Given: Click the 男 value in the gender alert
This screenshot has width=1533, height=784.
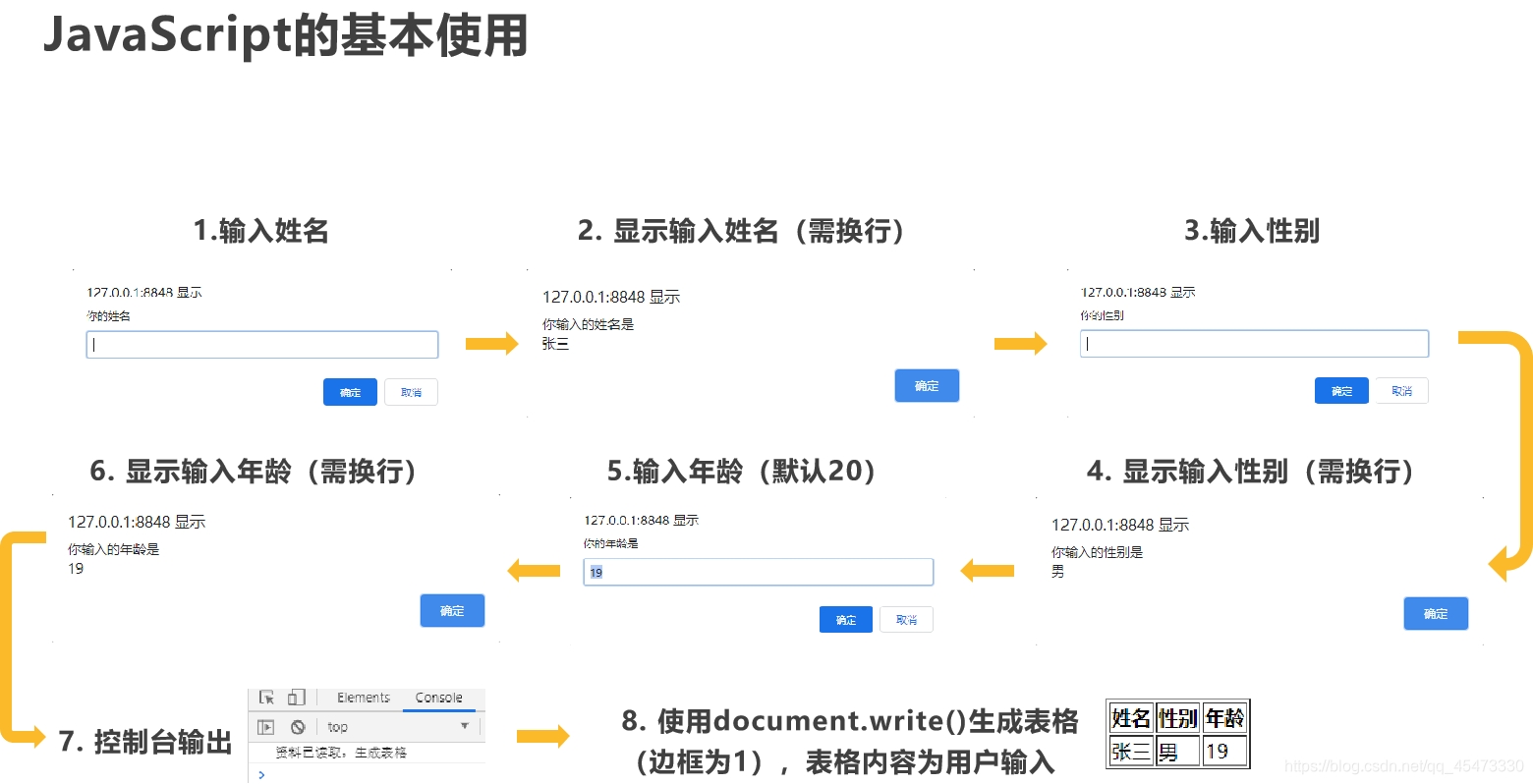Looking at the screenshot, I should pos(1057,572).
